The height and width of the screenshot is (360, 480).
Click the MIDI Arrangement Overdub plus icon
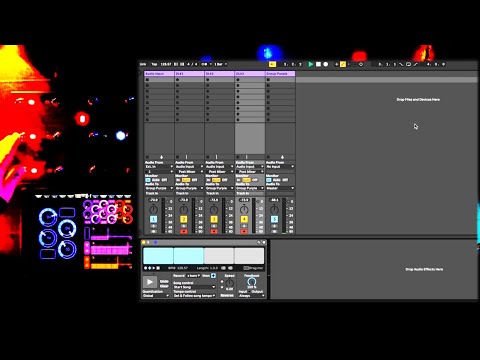coord(336,64)
